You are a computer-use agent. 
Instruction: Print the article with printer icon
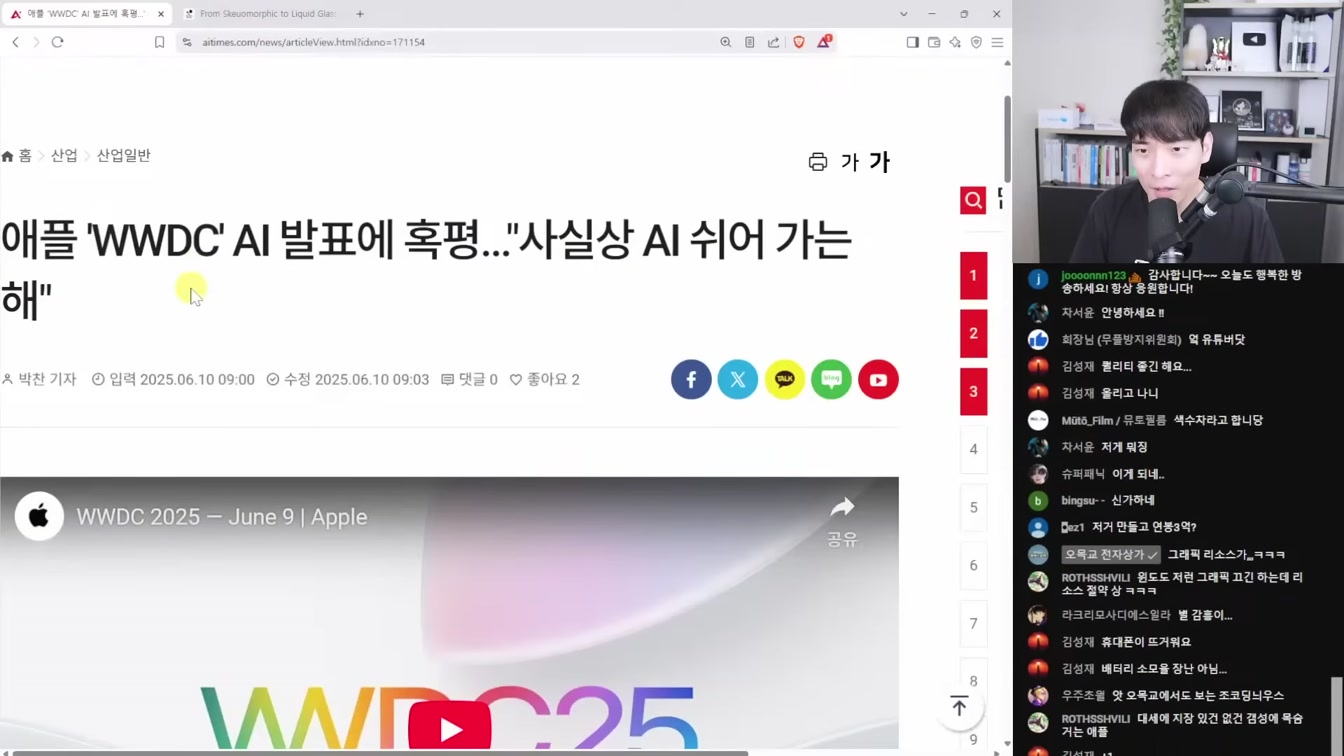click(x=818, y=162)
